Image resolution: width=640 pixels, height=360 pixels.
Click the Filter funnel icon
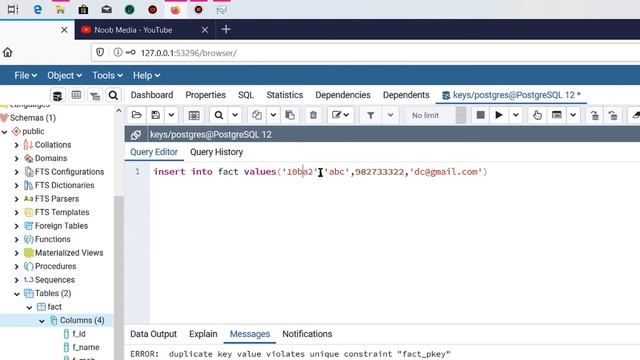(370, 115)
